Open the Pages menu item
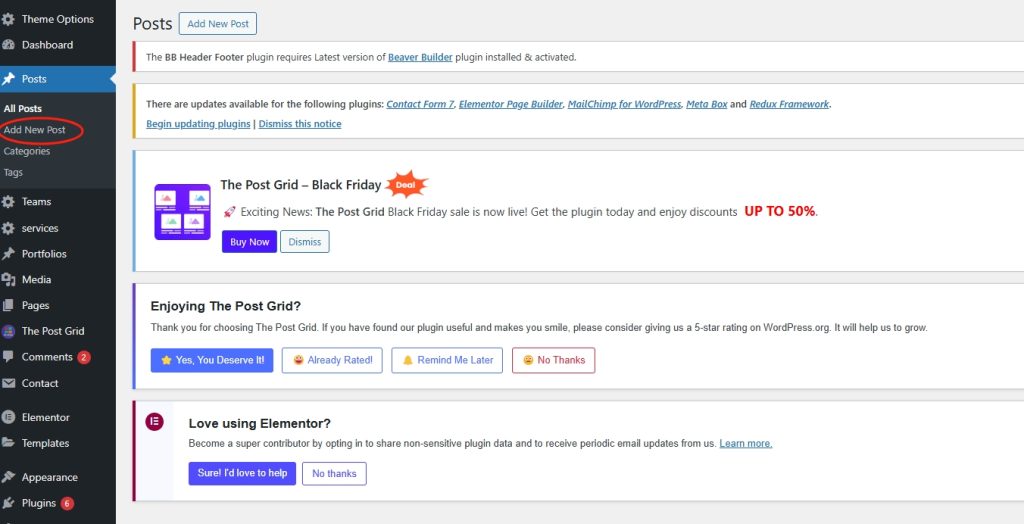 [x=35, y=306]
